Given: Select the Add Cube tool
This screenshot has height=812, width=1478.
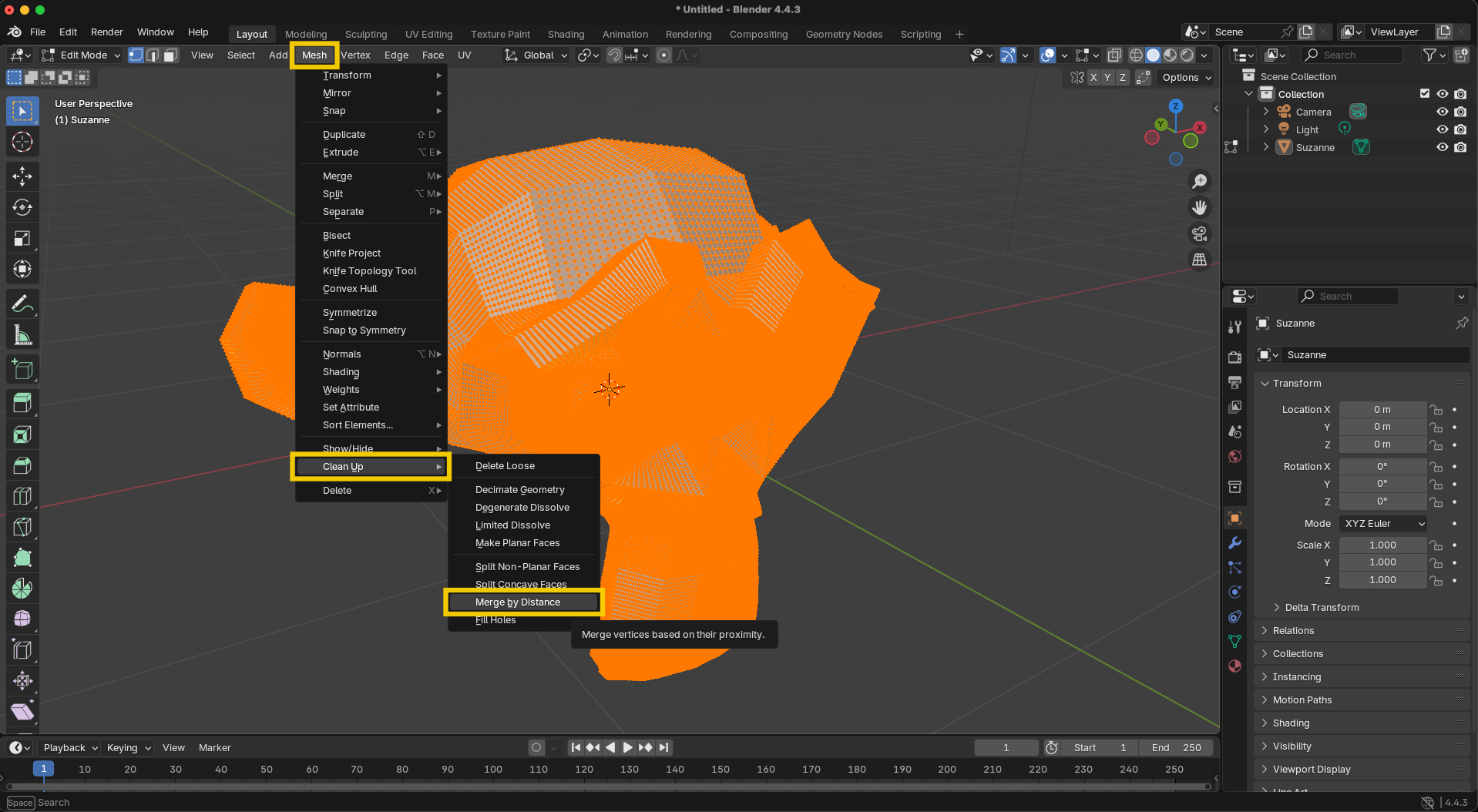Looking at the screenshot, I should pyautogui.click(x=22, y=370).
